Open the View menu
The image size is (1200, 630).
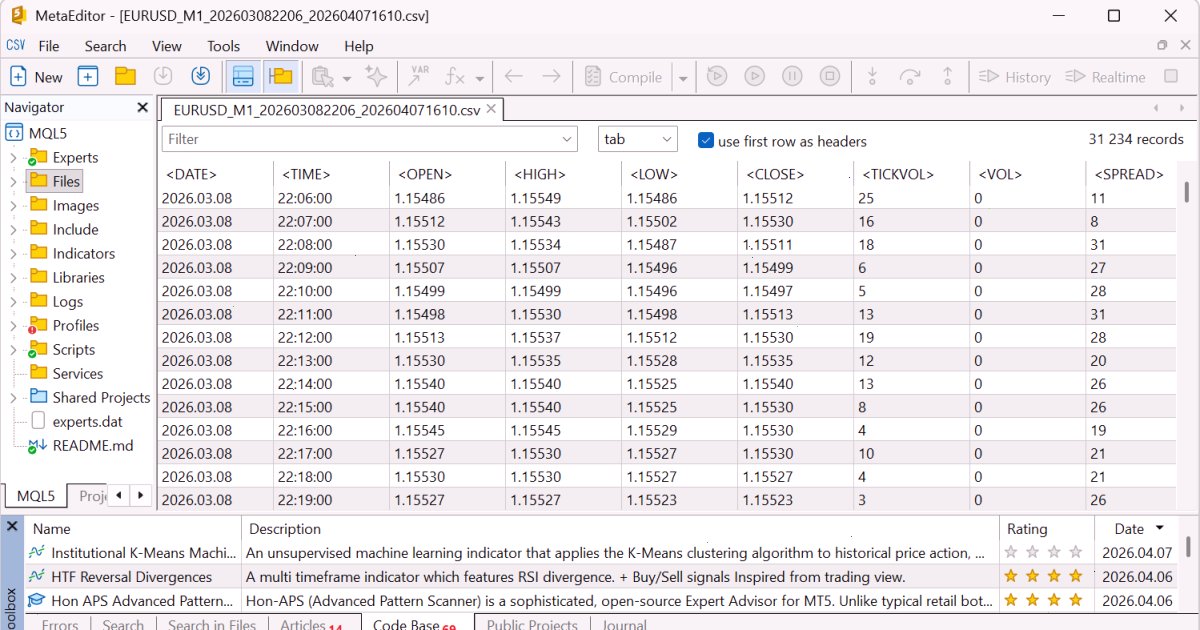167,46
